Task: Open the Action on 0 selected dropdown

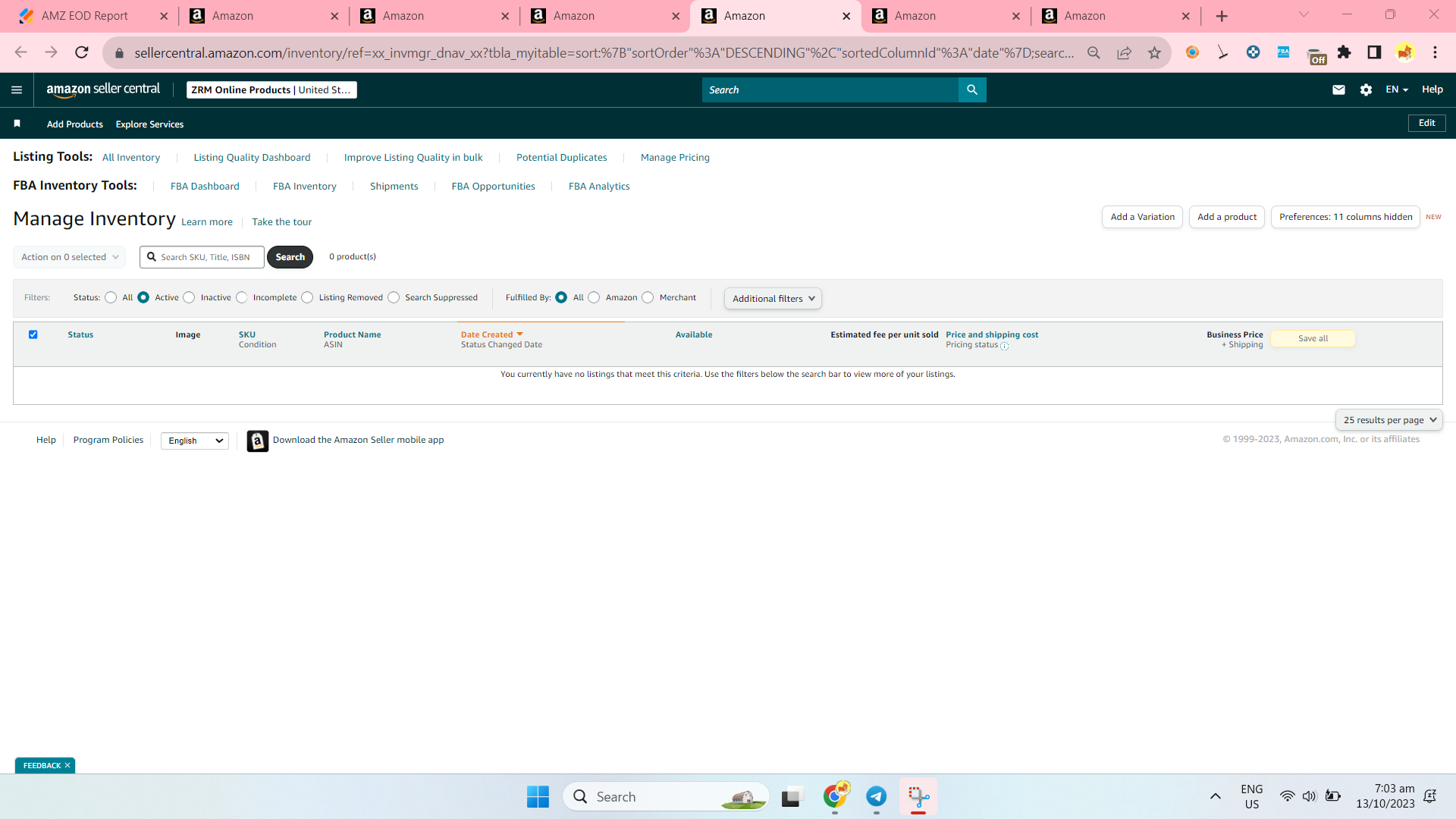Action: pos(69,257)
